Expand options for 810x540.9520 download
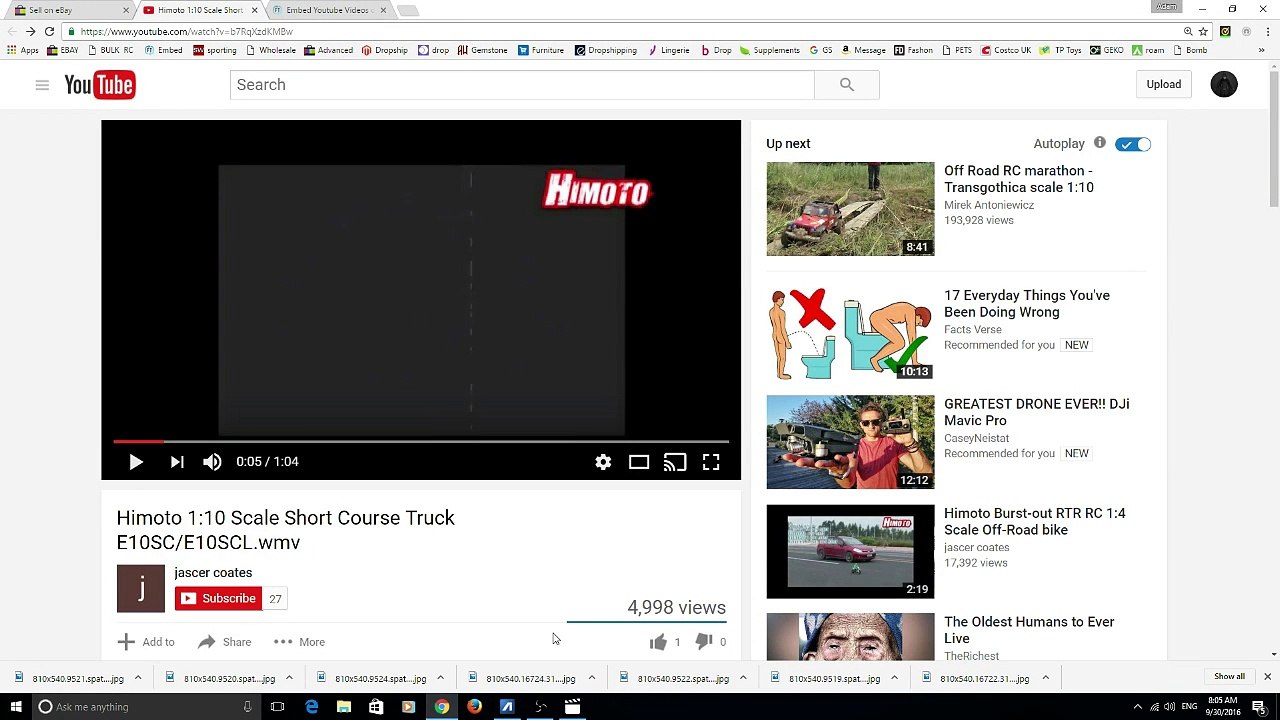 [289, 678]
